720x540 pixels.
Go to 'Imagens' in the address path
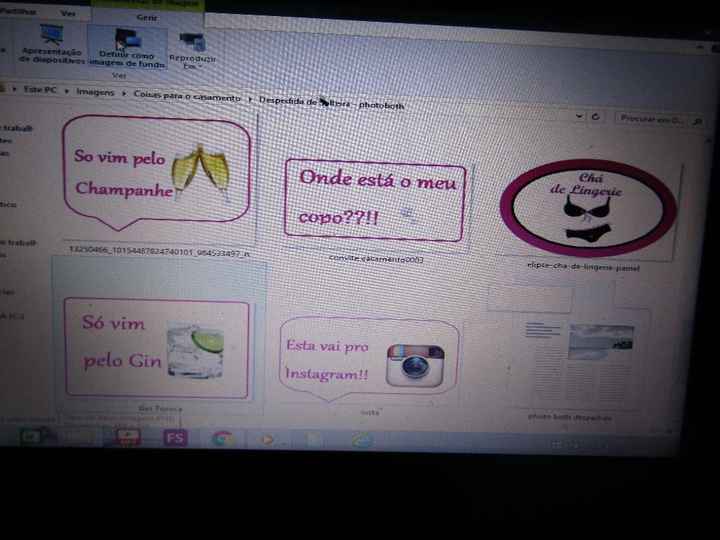pyautogui.click(x=95, y=92)
